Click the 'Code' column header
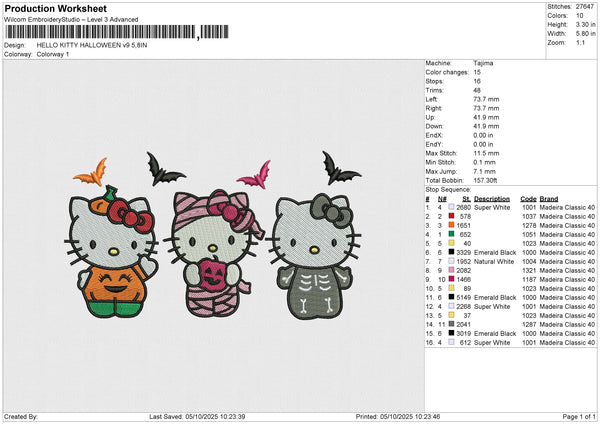 coord(528,199)
